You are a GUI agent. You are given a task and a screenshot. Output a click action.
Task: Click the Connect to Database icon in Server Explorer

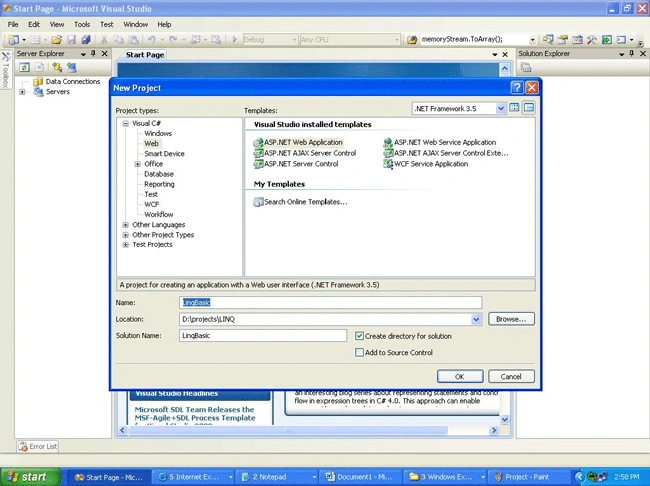point(57,67)
